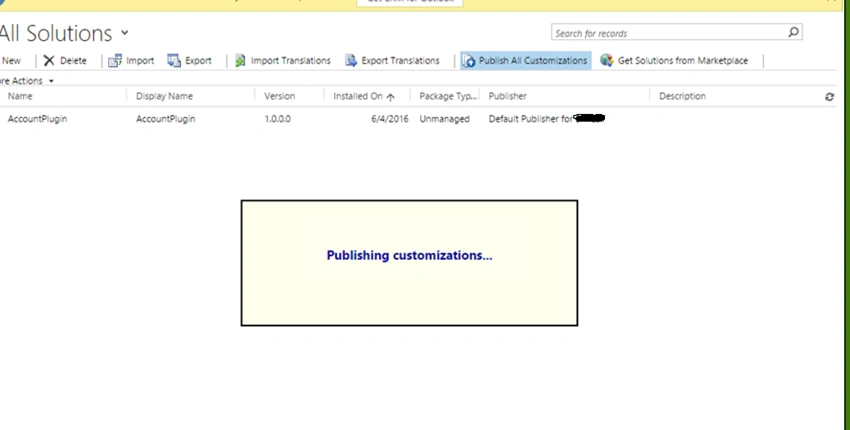Open the AccountPlugin display name link

point(165,119)
